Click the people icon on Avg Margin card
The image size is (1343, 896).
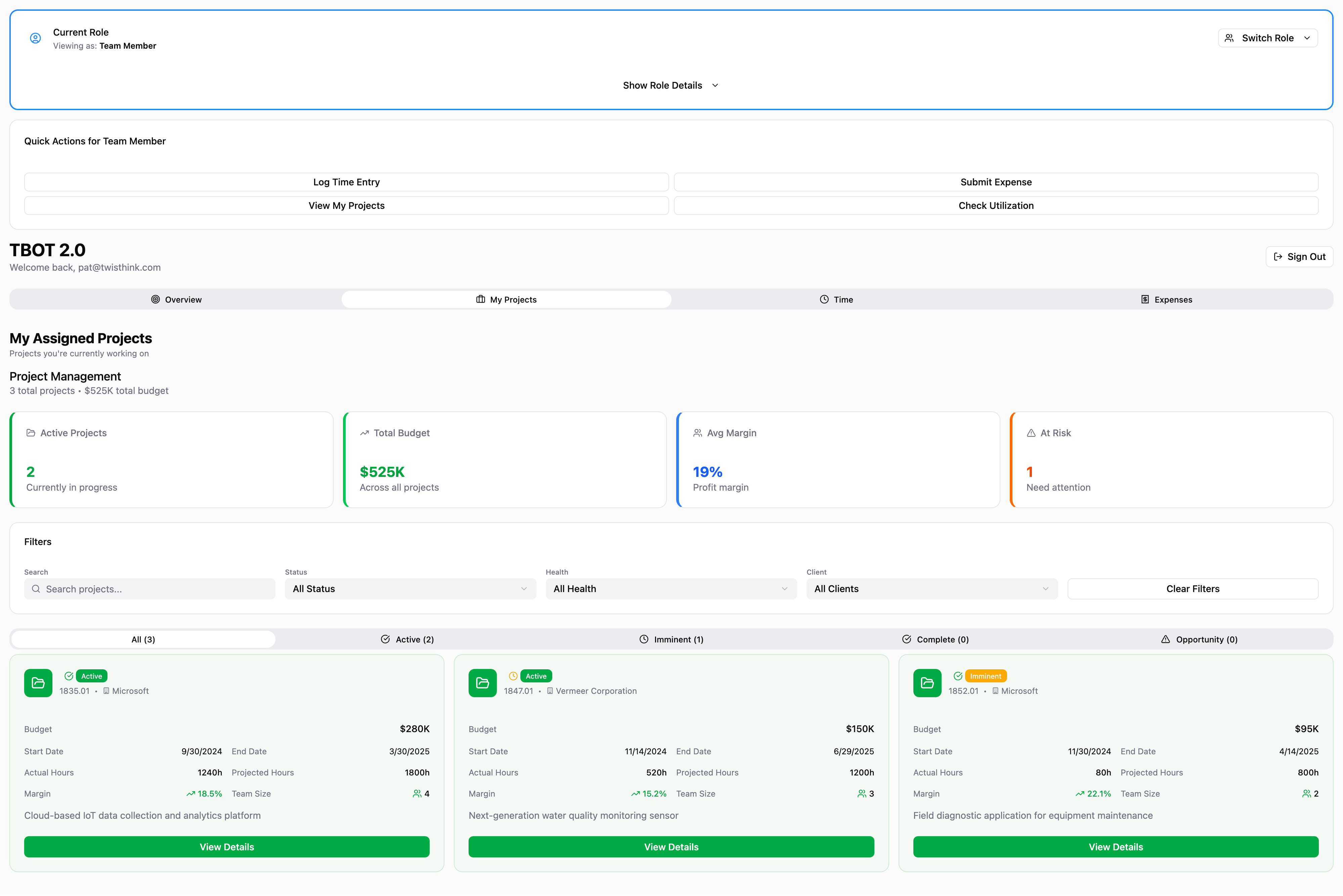698,433
